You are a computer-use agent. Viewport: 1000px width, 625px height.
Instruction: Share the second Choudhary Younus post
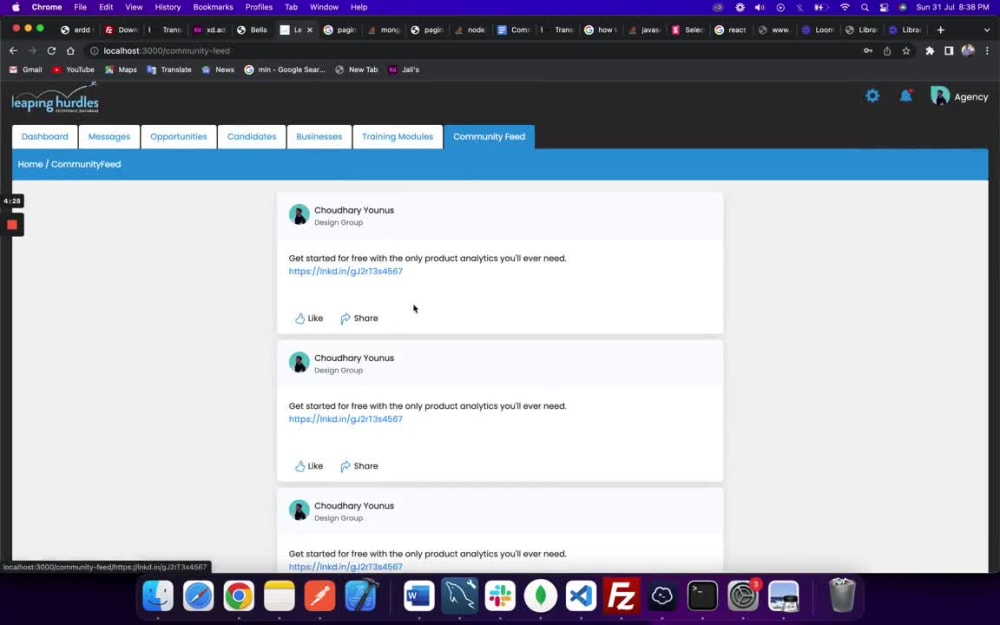click(x=359, y=466)
